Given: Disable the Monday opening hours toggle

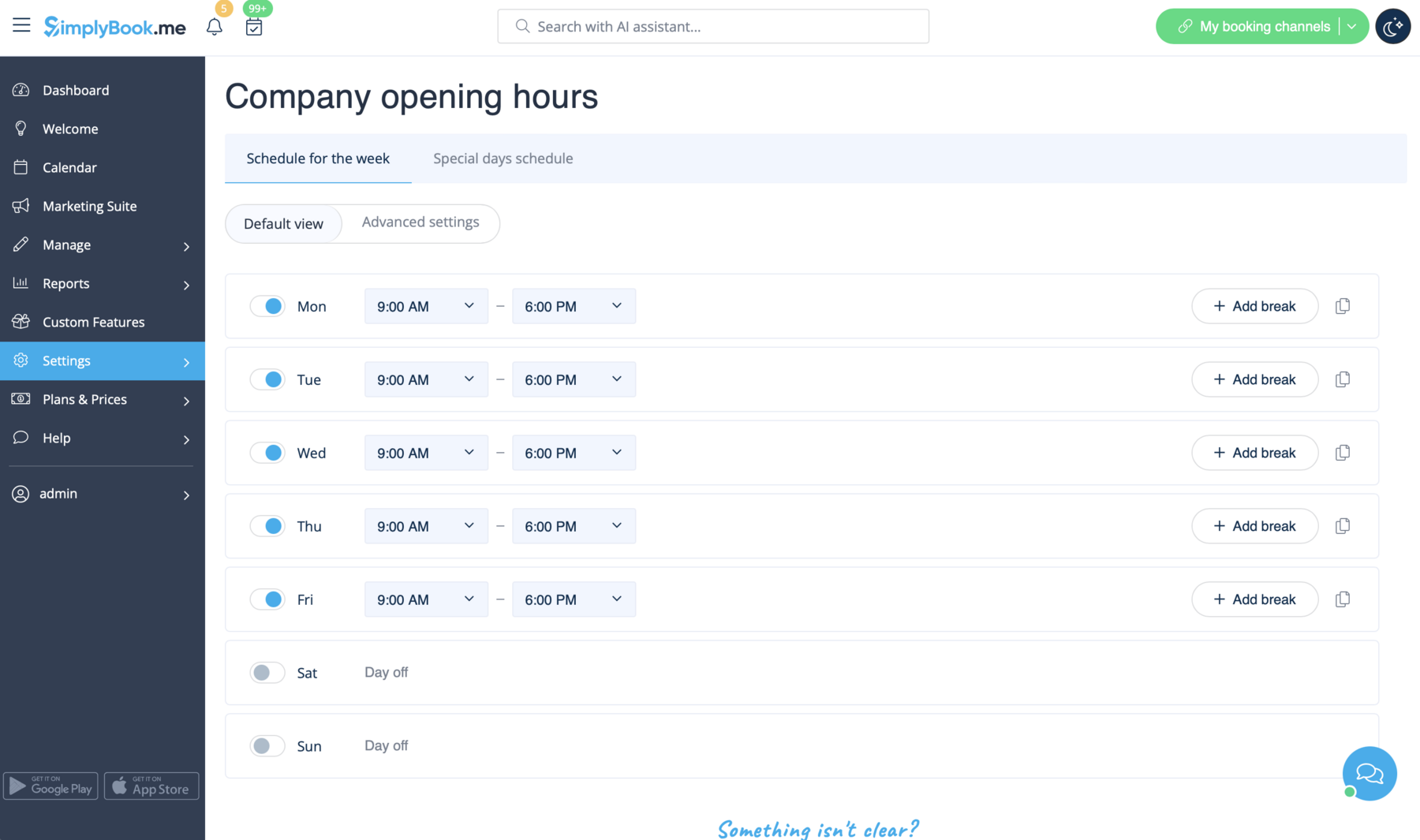Looking at the screenshot, I should coord(267,306).
